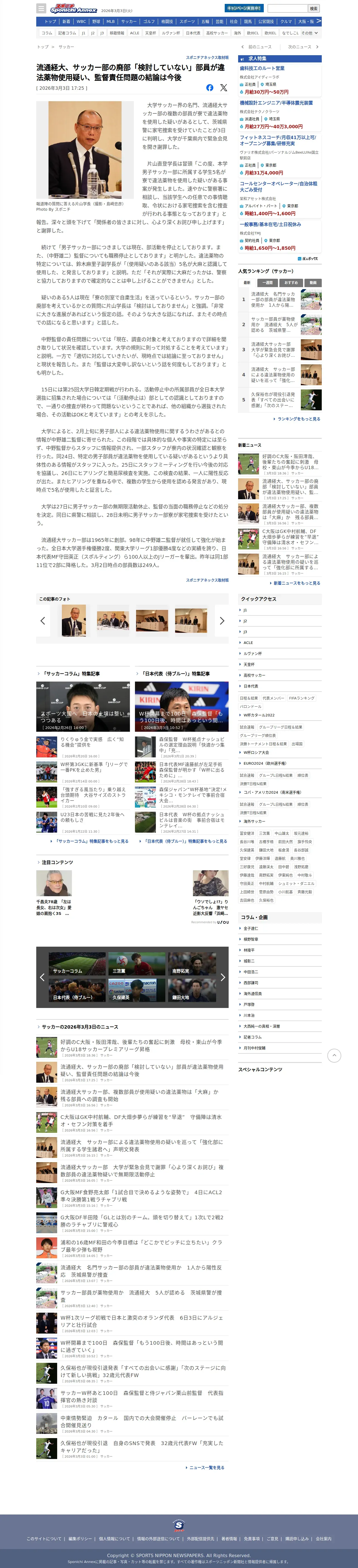358x1568 pixels.
Task: Click the キャンペーン実施中 banner button
Action: tap(244, 9)
